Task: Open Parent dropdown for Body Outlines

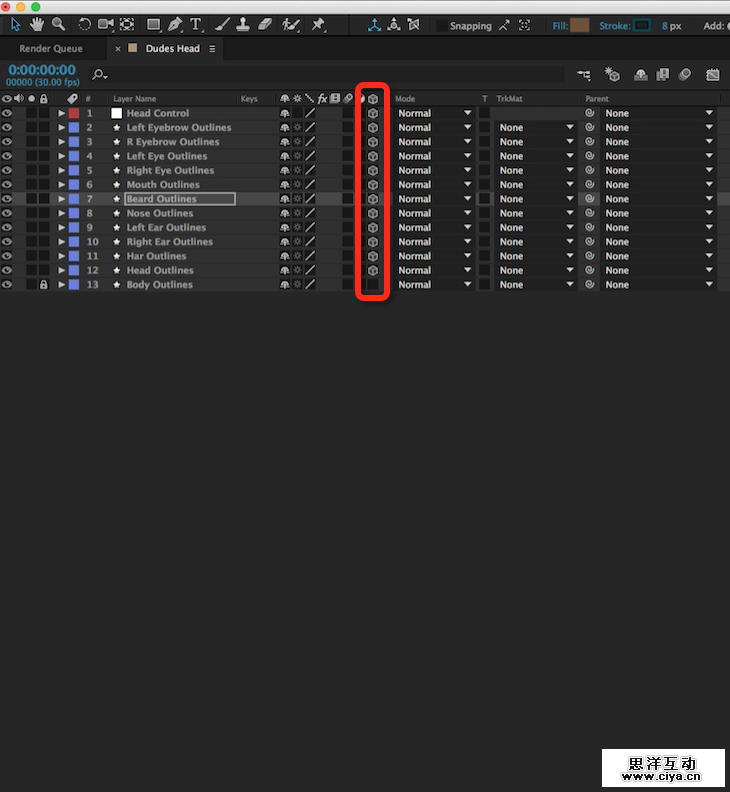Action: 659,285
